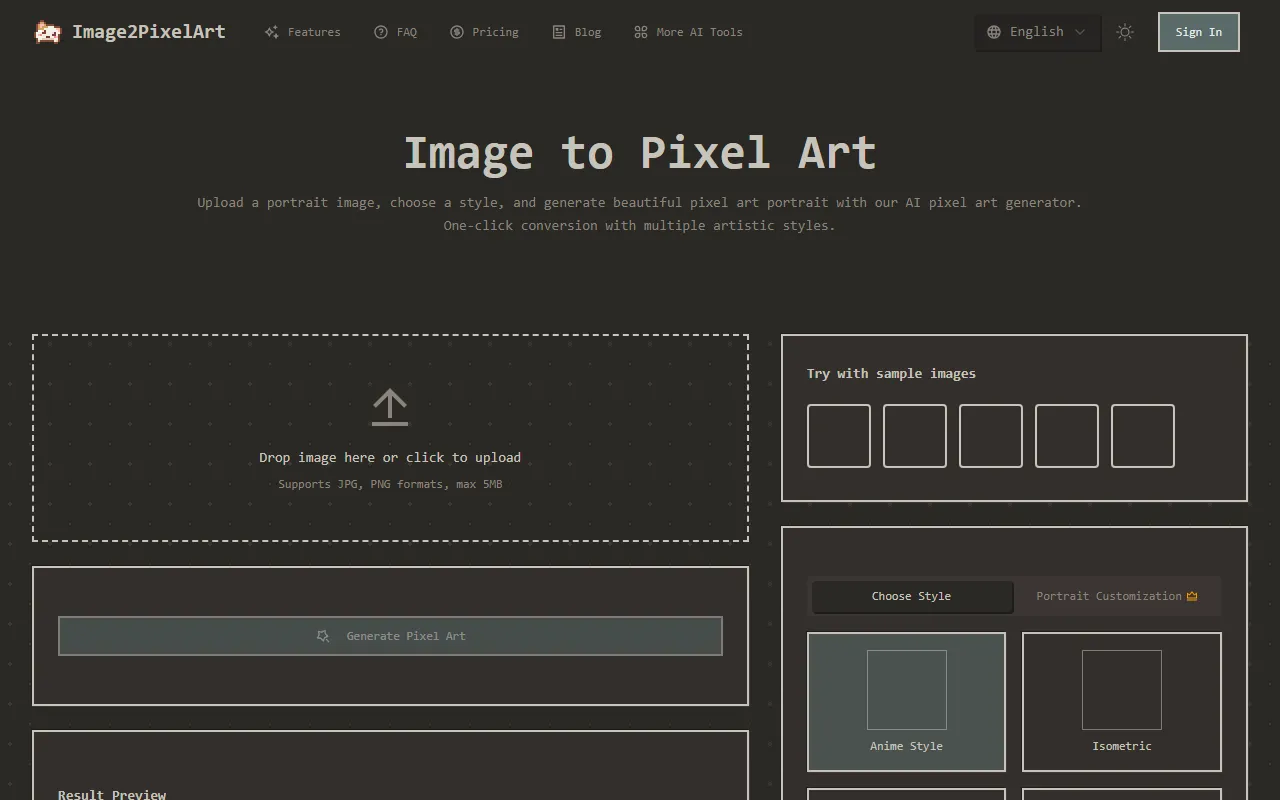Click the drop image upload area text
Image resolution: width=1280 pixels, height=800 pixels.
click(x=390, y=458)
